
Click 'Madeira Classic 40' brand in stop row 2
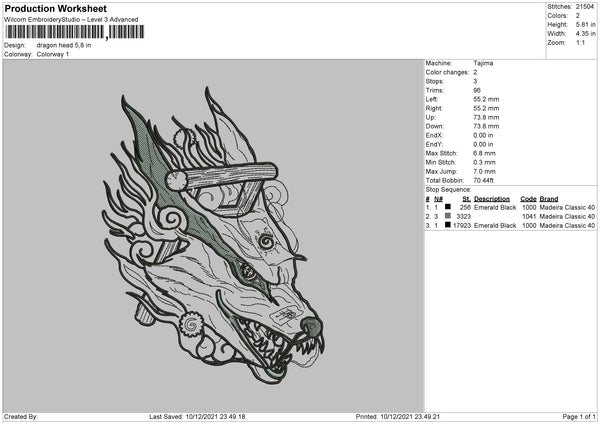point(567,217)
